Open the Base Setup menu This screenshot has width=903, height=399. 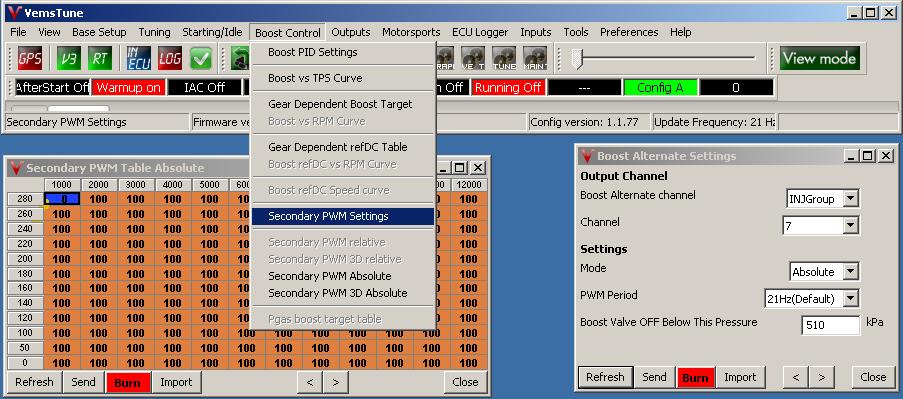coord(99,32)
